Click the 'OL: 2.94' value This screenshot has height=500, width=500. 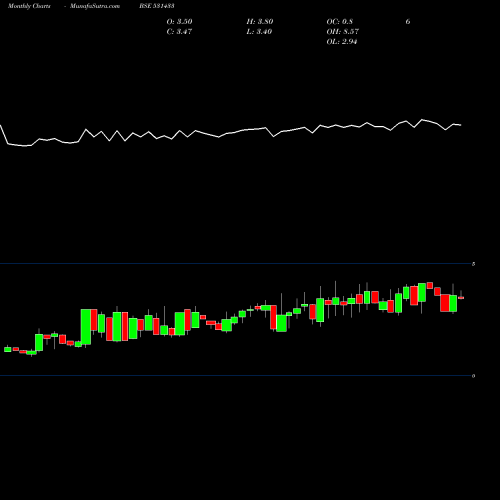(342, 42)
